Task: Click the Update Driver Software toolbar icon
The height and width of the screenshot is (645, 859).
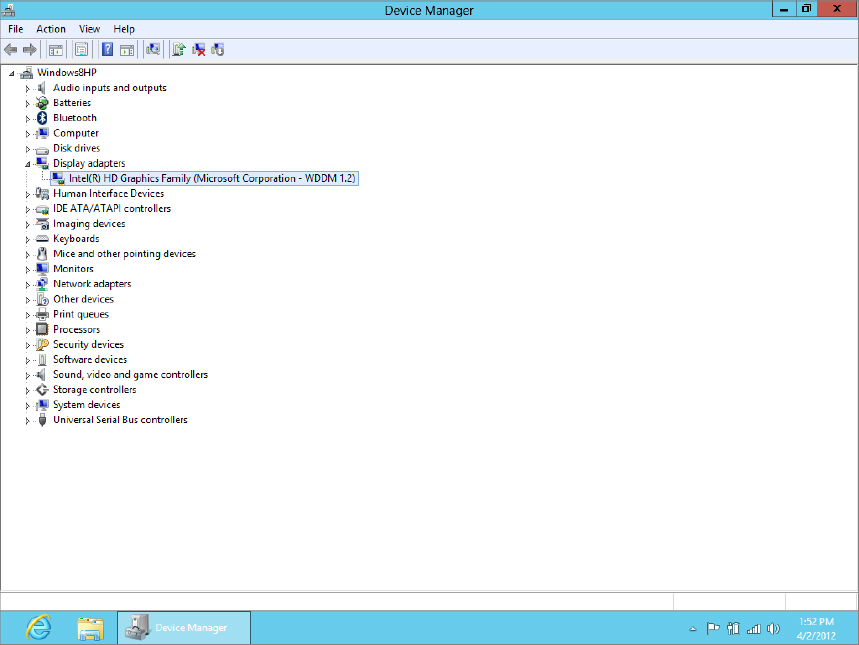Action: point(179,50)
